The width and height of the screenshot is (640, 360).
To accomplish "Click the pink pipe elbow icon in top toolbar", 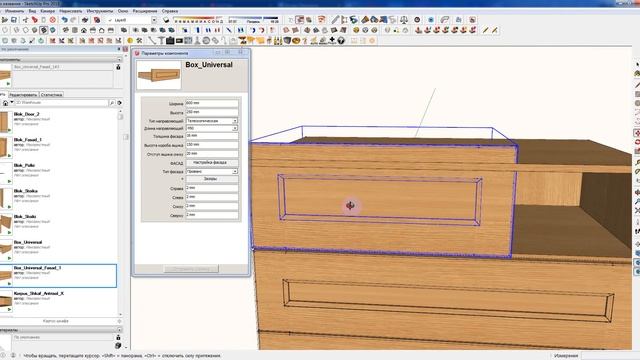I will pyautogui.click(x=445, y=20).
